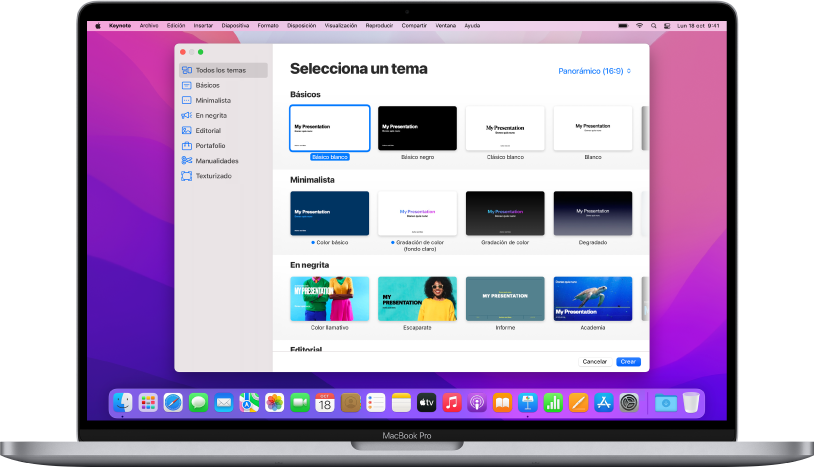
Task: Open the Insertar menu
Action: [203, 25]
